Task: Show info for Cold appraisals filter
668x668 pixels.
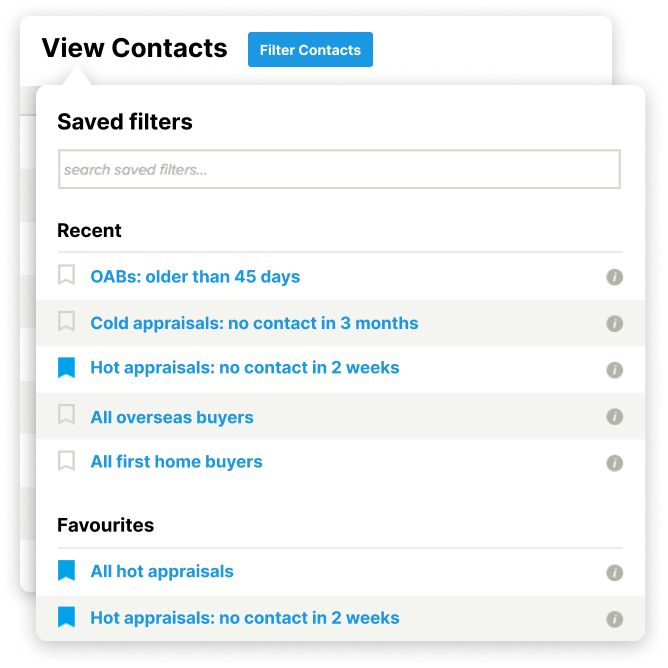Action: (614, 323)
